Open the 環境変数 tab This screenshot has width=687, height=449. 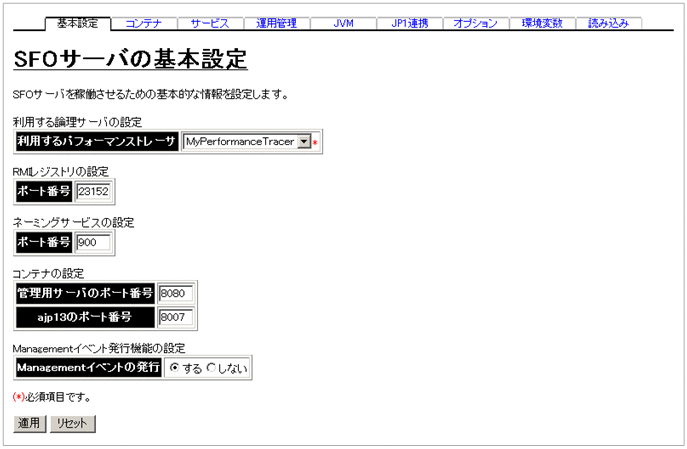tap(542, 23)
